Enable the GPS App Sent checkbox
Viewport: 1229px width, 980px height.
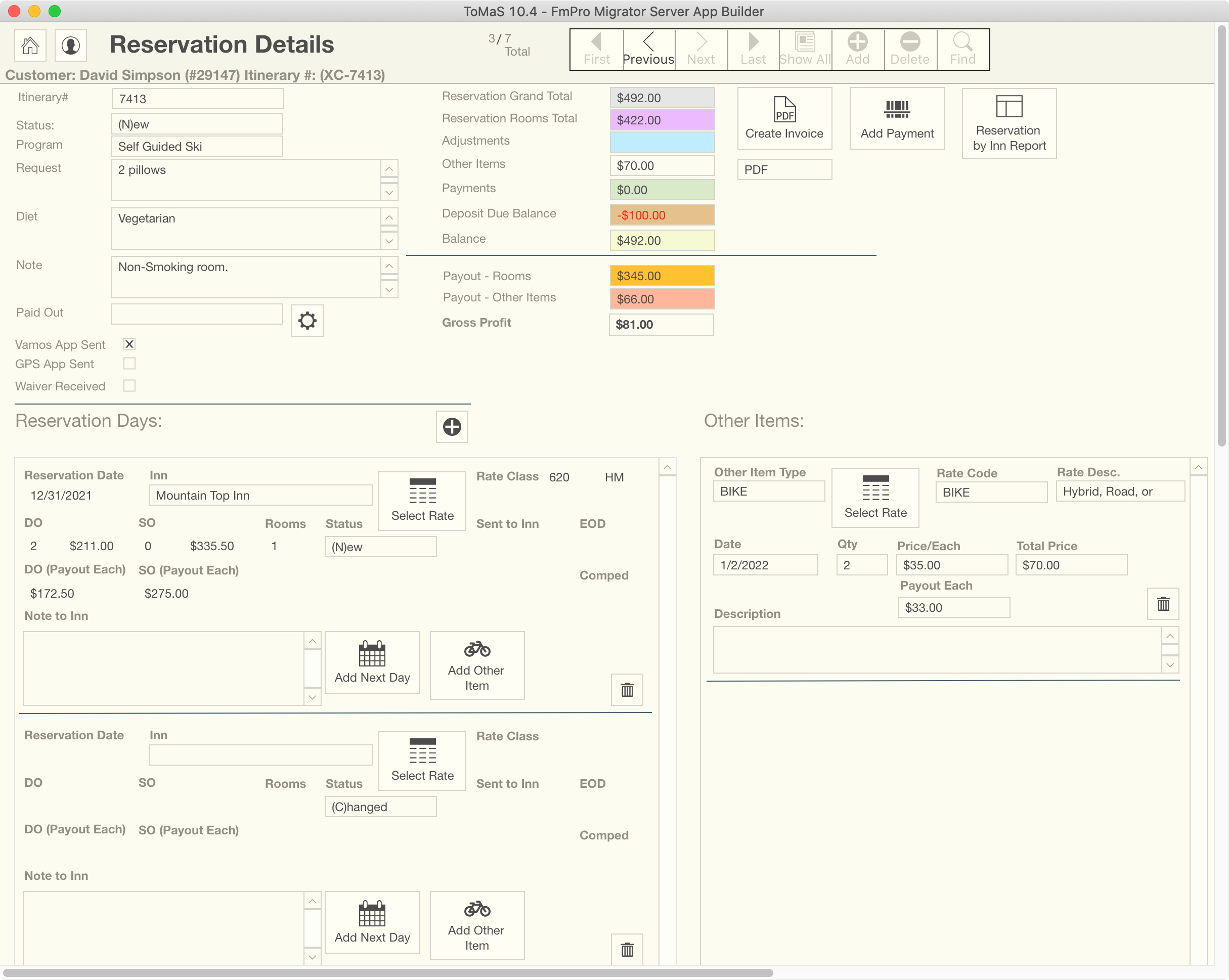(x=129, y=364)
